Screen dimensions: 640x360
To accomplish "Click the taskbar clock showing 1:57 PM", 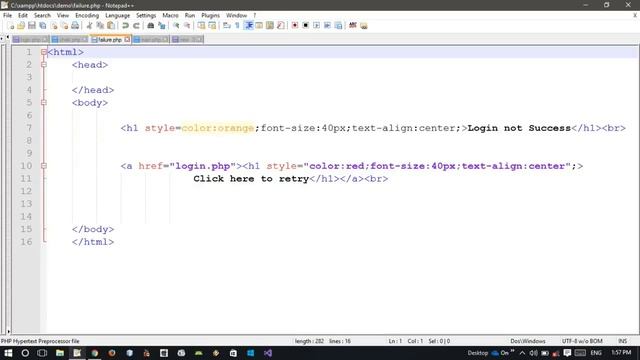I will [x=621, y=353].
